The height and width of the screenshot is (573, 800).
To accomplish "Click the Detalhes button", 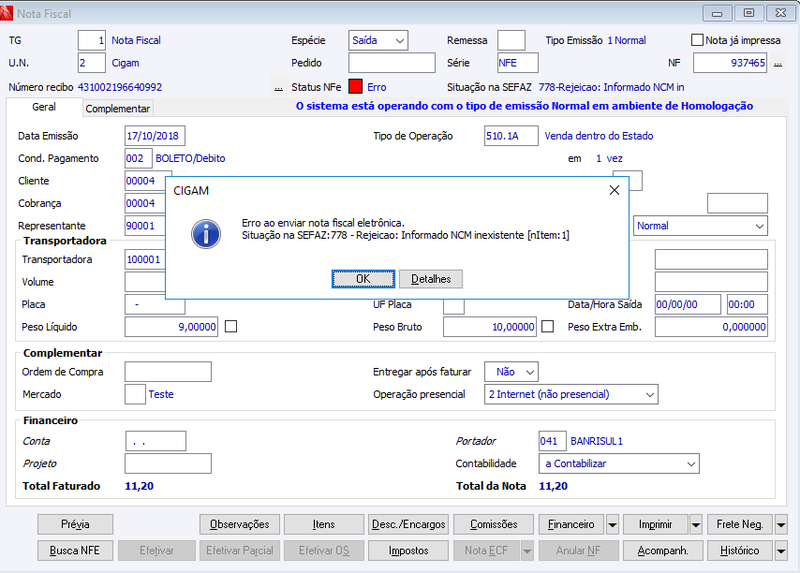I will [x=431, y=279].
